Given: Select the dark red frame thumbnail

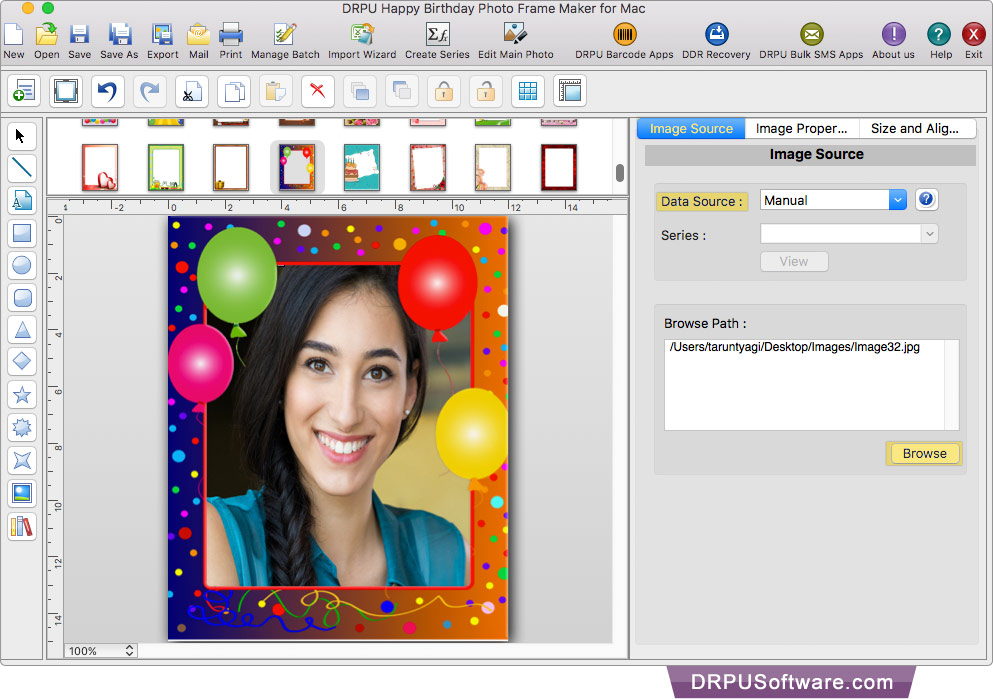Looking at the screenshot, I should pos(559,167).
